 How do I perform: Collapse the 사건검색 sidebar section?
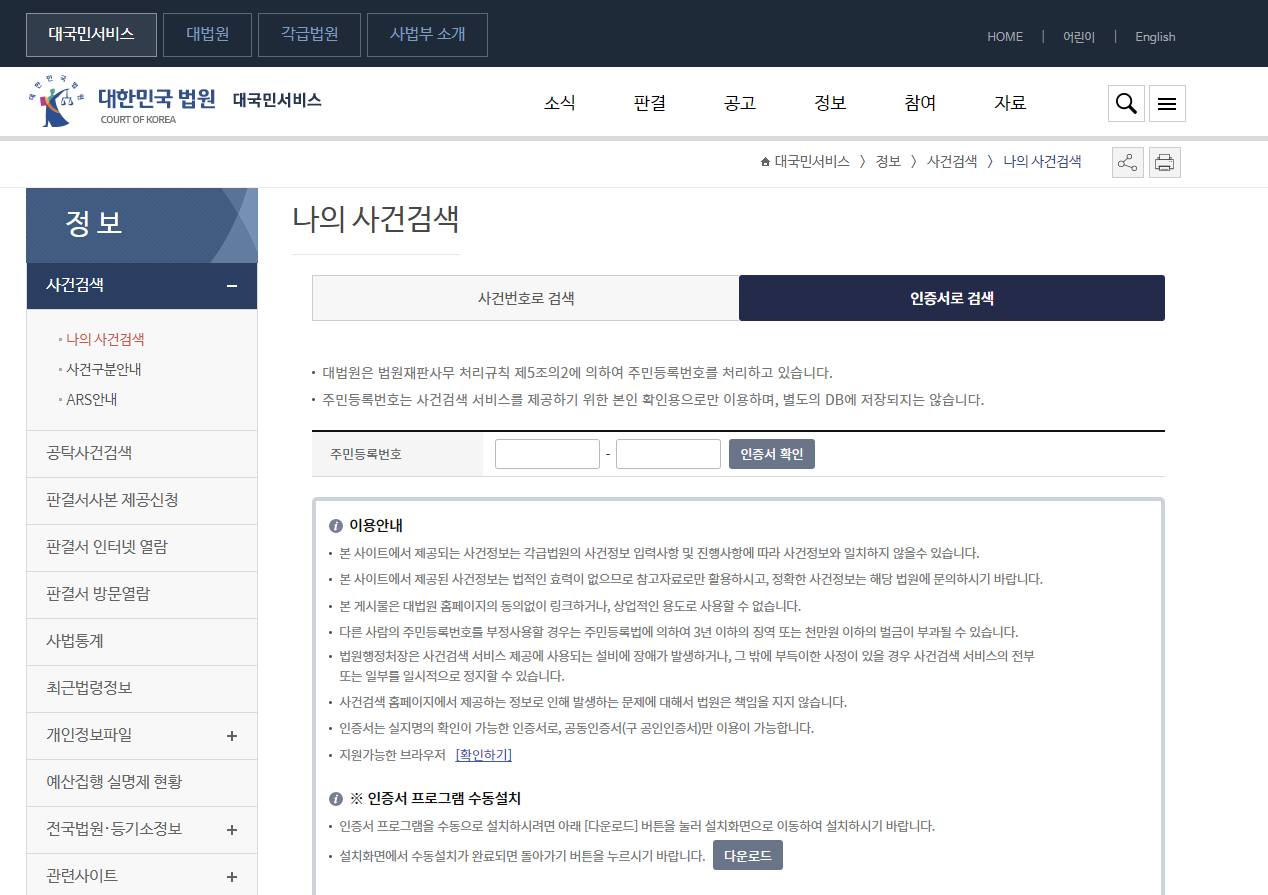[x=231, y=285]
